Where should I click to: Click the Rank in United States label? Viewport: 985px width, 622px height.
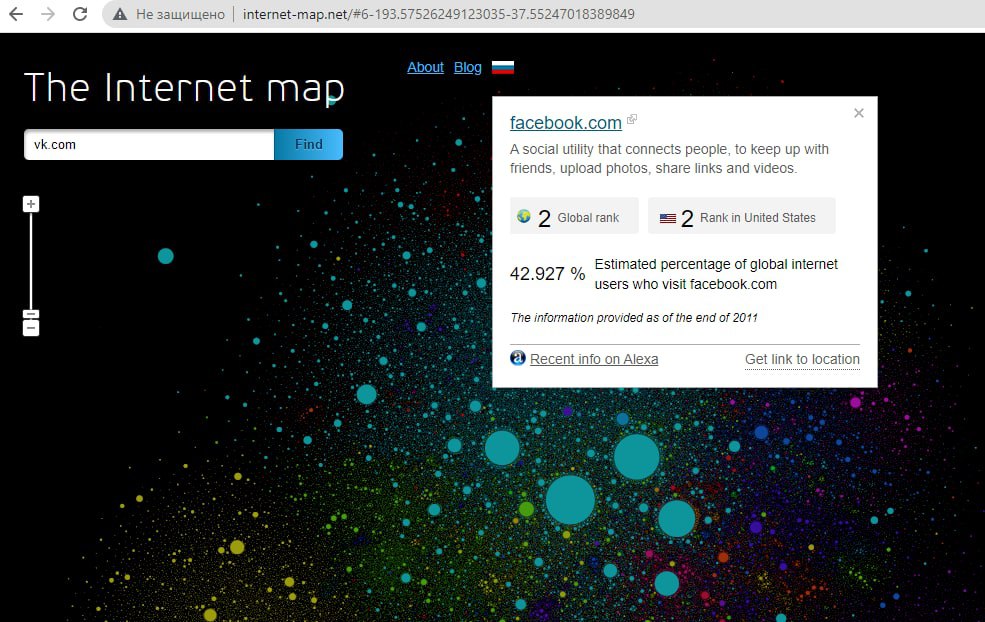coord(758,218)
